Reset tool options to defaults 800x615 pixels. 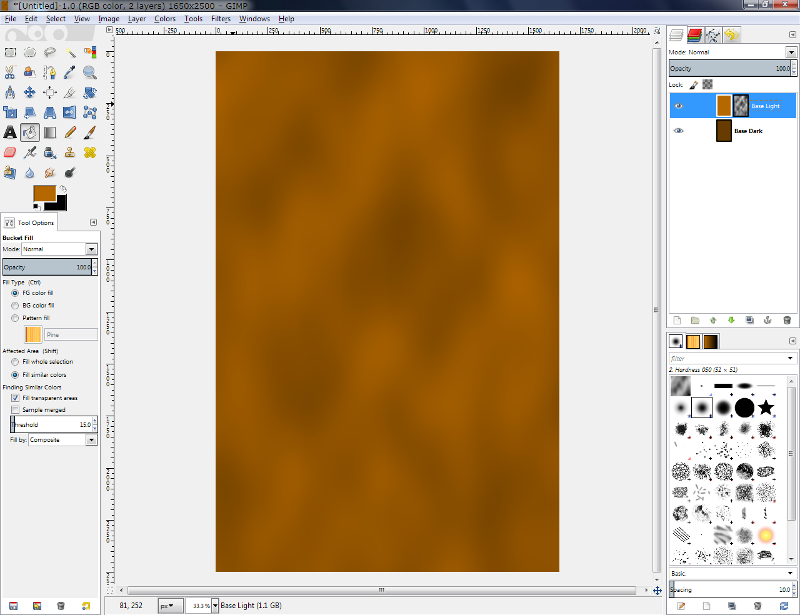(86, 606)
